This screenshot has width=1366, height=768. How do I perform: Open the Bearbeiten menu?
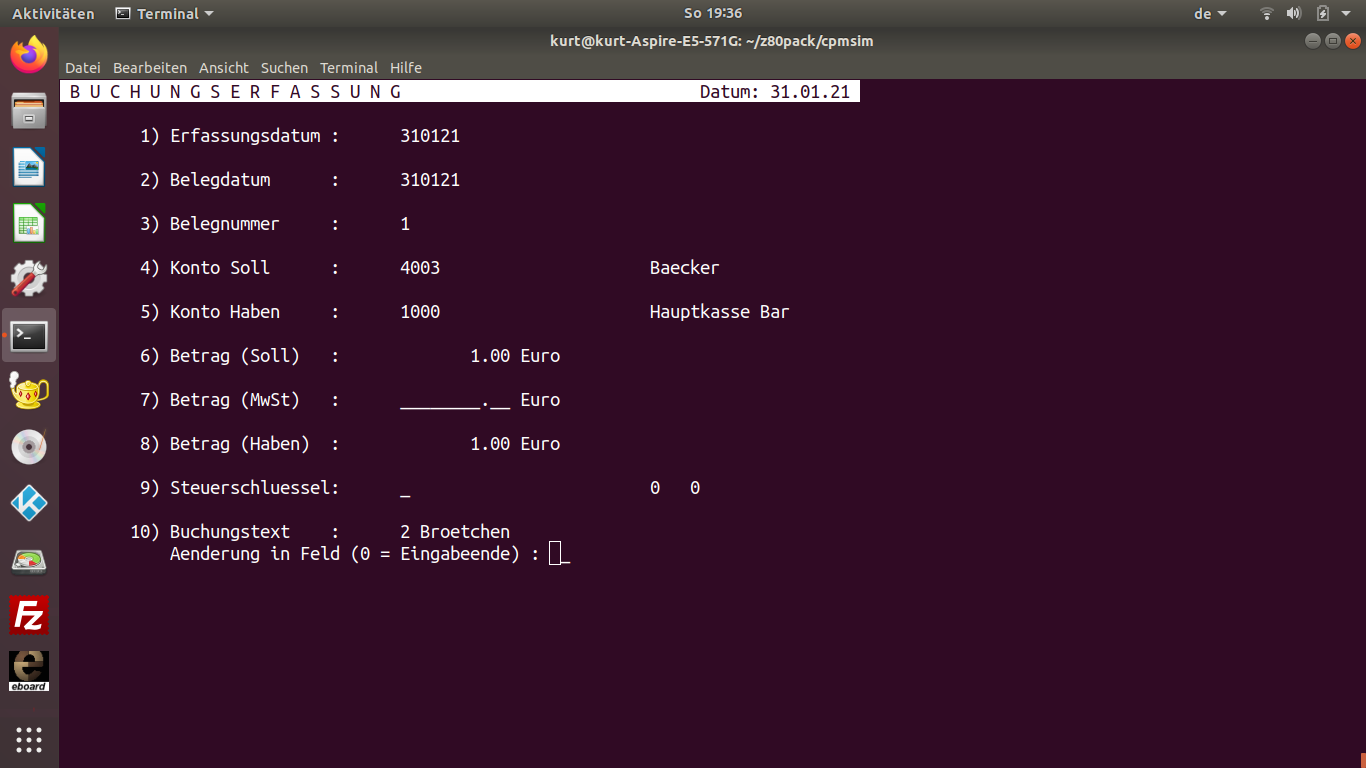150,68
